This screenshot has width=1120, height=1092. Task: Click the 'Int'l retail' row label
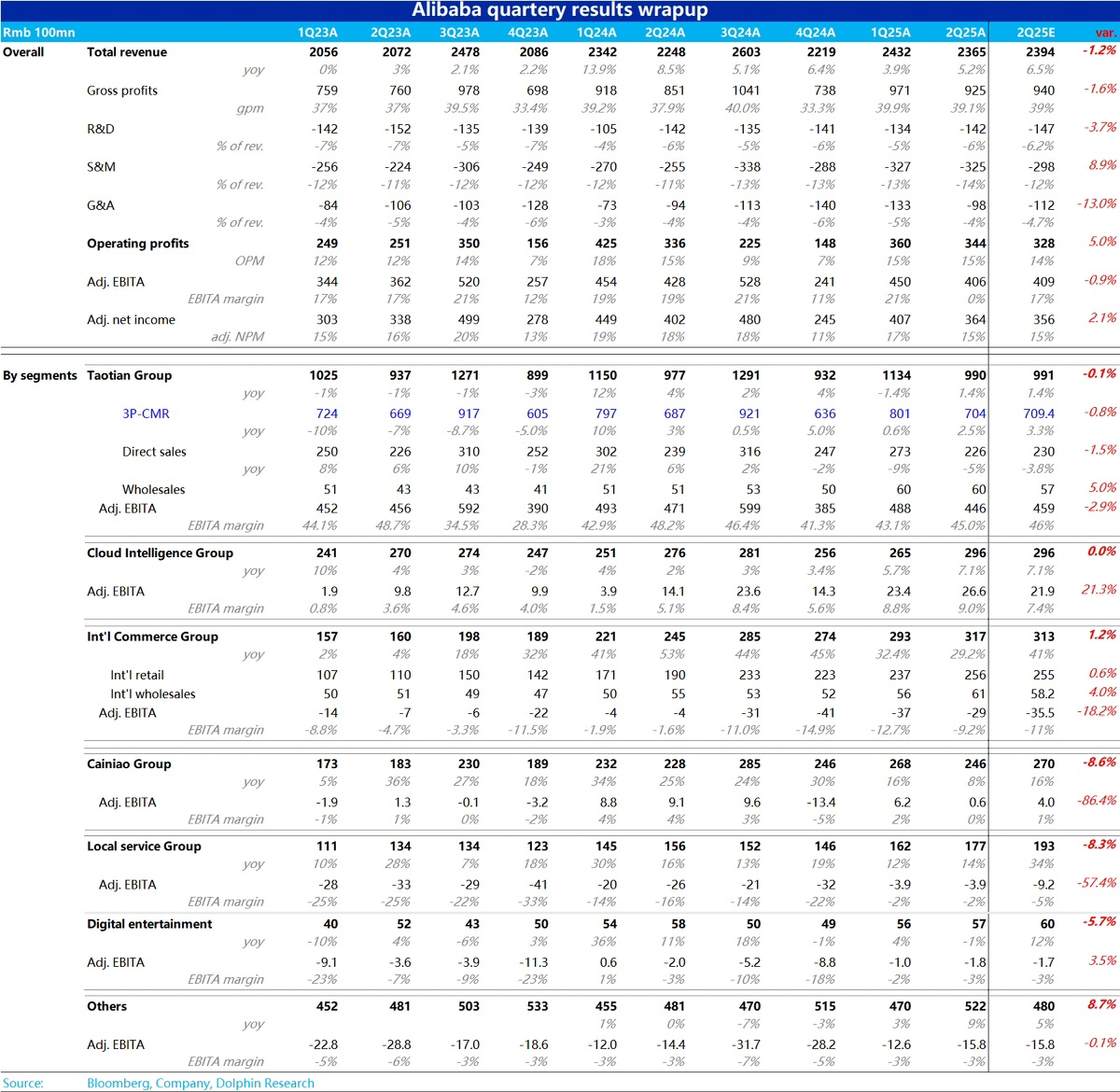[x=137, y=675]
